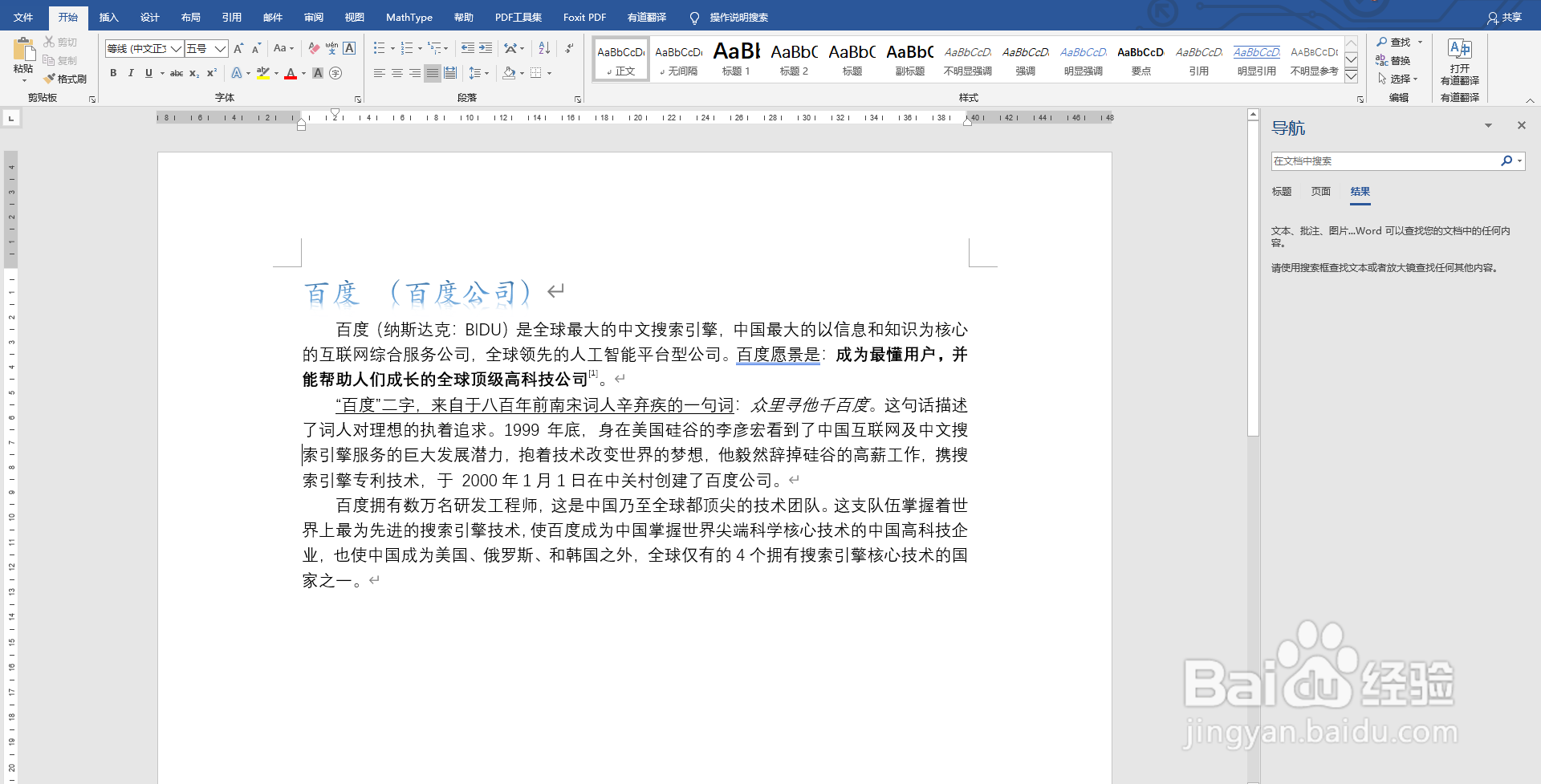
Task: Open the font name combo box
Action: coord(144,49)
